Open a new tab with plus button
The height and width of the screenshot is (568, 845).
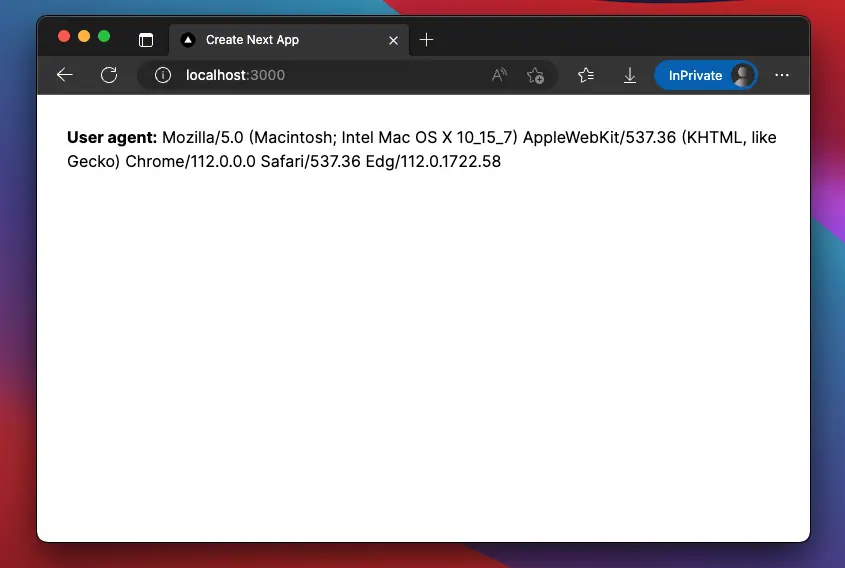coord(426,39)
